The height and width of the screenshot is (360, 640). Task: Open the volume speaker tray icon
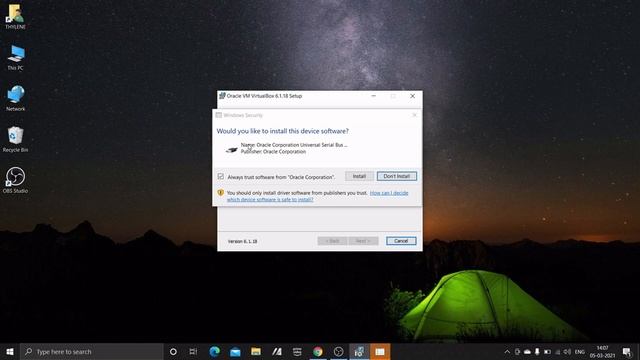pyautogui.click(x=567, y=351)
